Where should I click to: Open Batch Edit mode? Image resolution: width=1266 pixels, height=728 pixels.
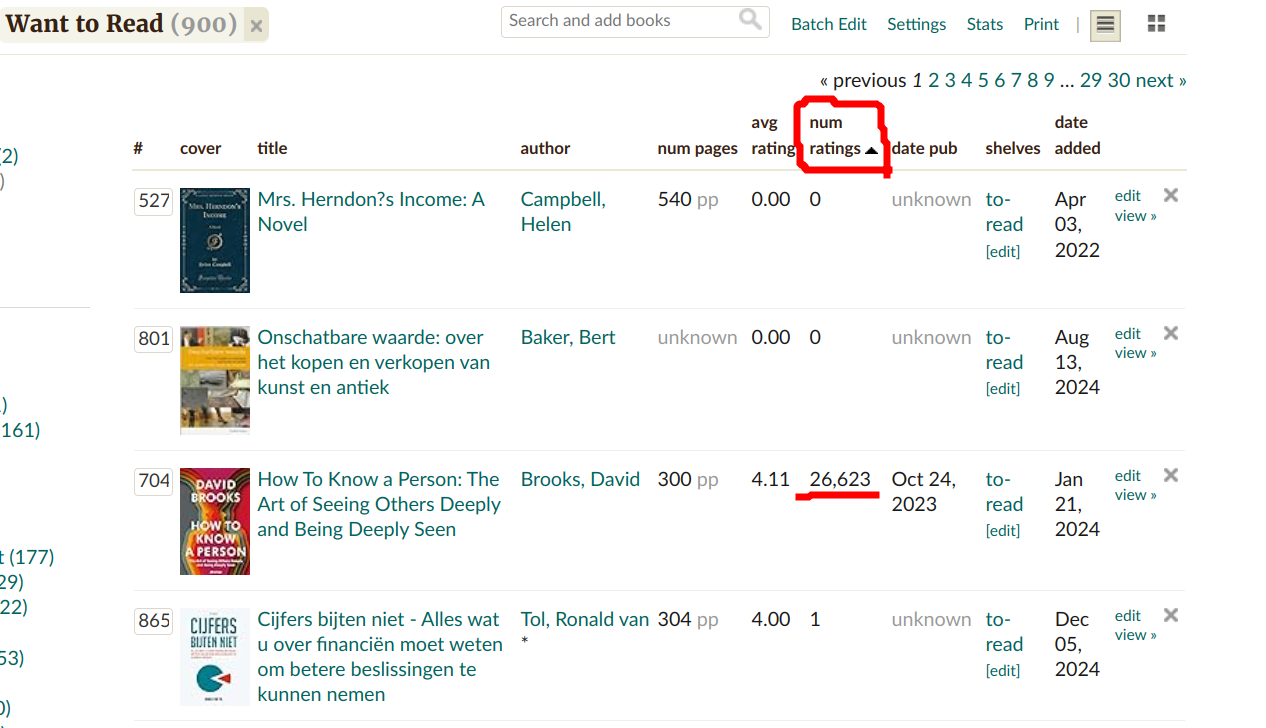[x=828, y=25]
